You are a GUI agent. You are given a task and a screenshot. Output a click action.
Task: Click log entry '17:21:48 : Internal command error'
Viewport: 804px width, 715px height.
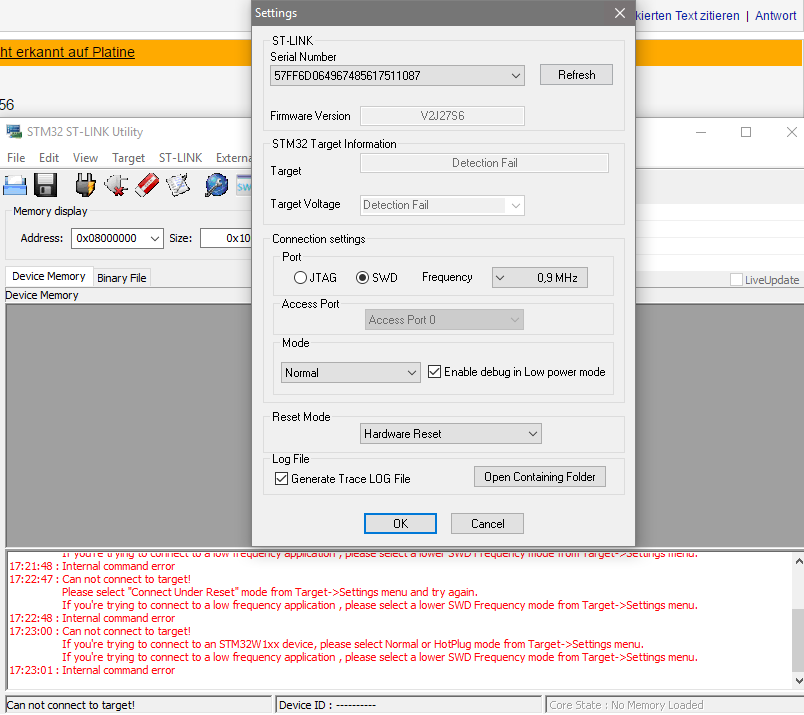coord(92,567)
